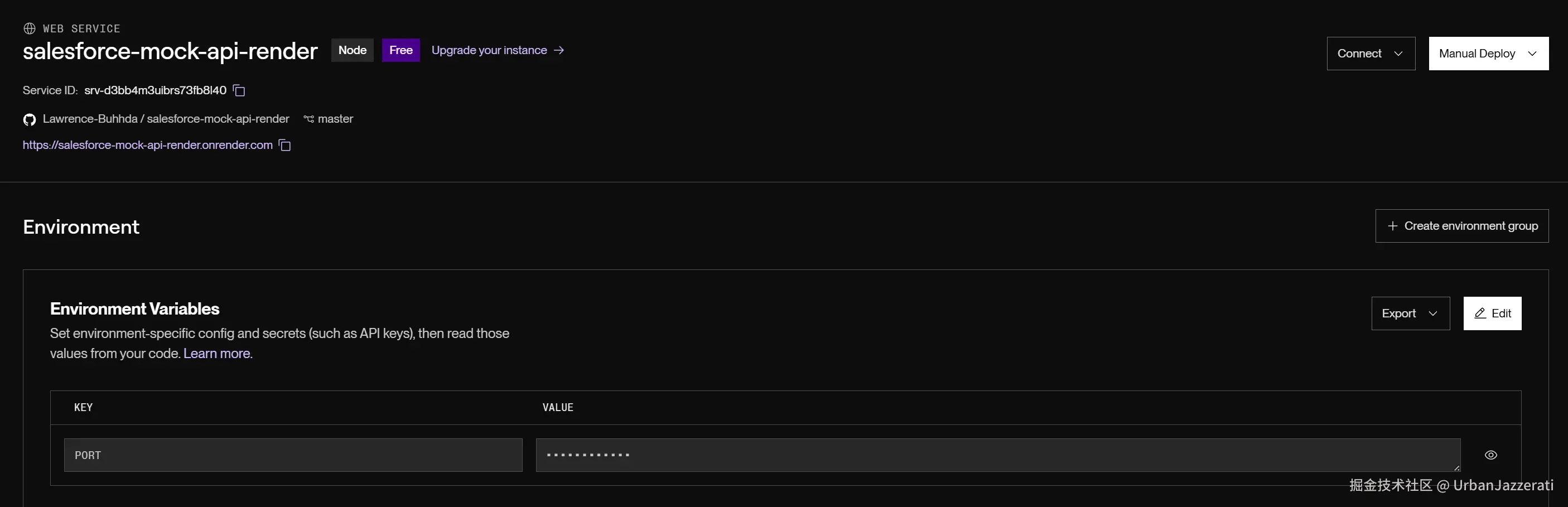The image size is (1568, 507).
Task: Open the Connect dropdown
Action: click(x=1370, y=54)
